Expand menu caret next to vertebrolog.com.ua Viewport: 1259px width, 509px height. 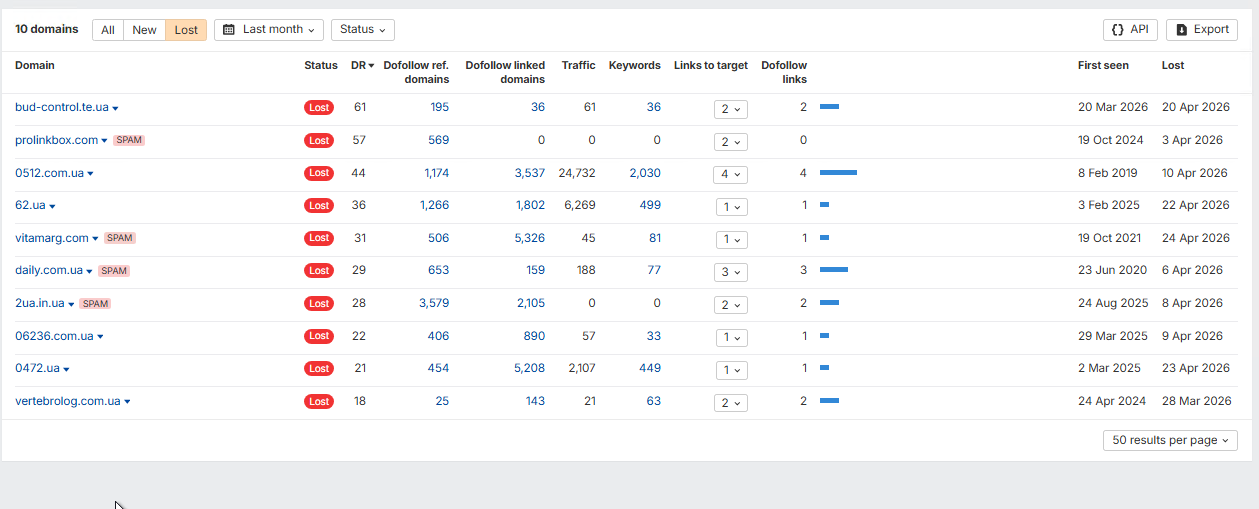(127, 402)
